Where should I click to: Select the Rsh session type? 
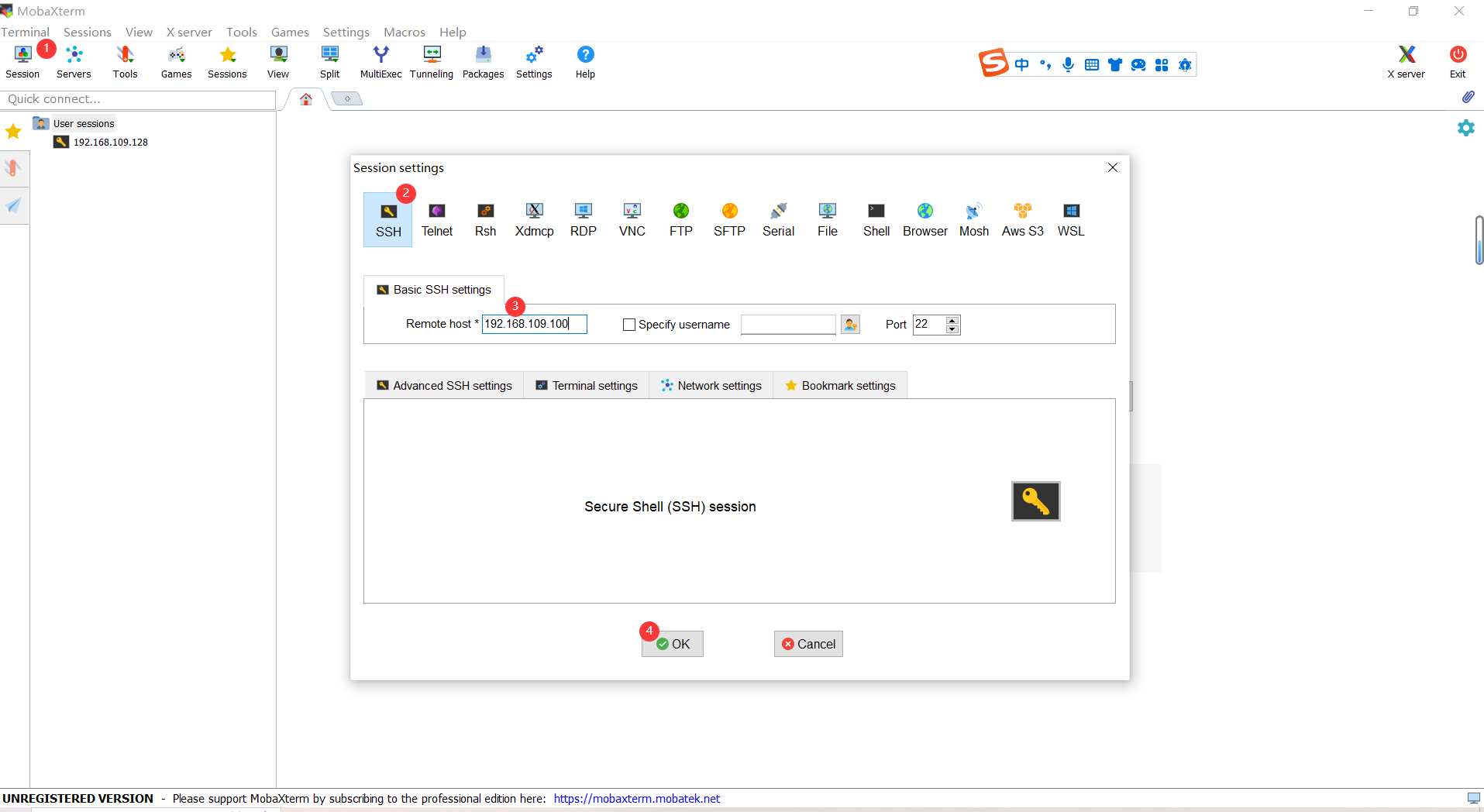click(485, 220)
